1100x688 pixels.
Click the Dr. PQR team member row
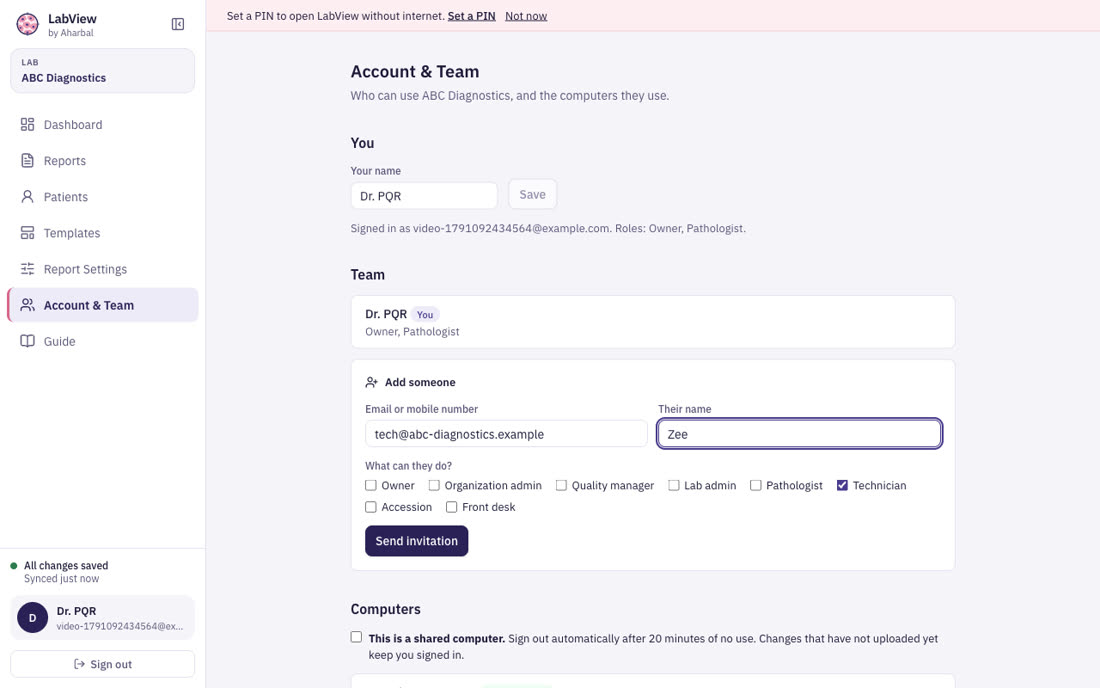pos(653,322)
